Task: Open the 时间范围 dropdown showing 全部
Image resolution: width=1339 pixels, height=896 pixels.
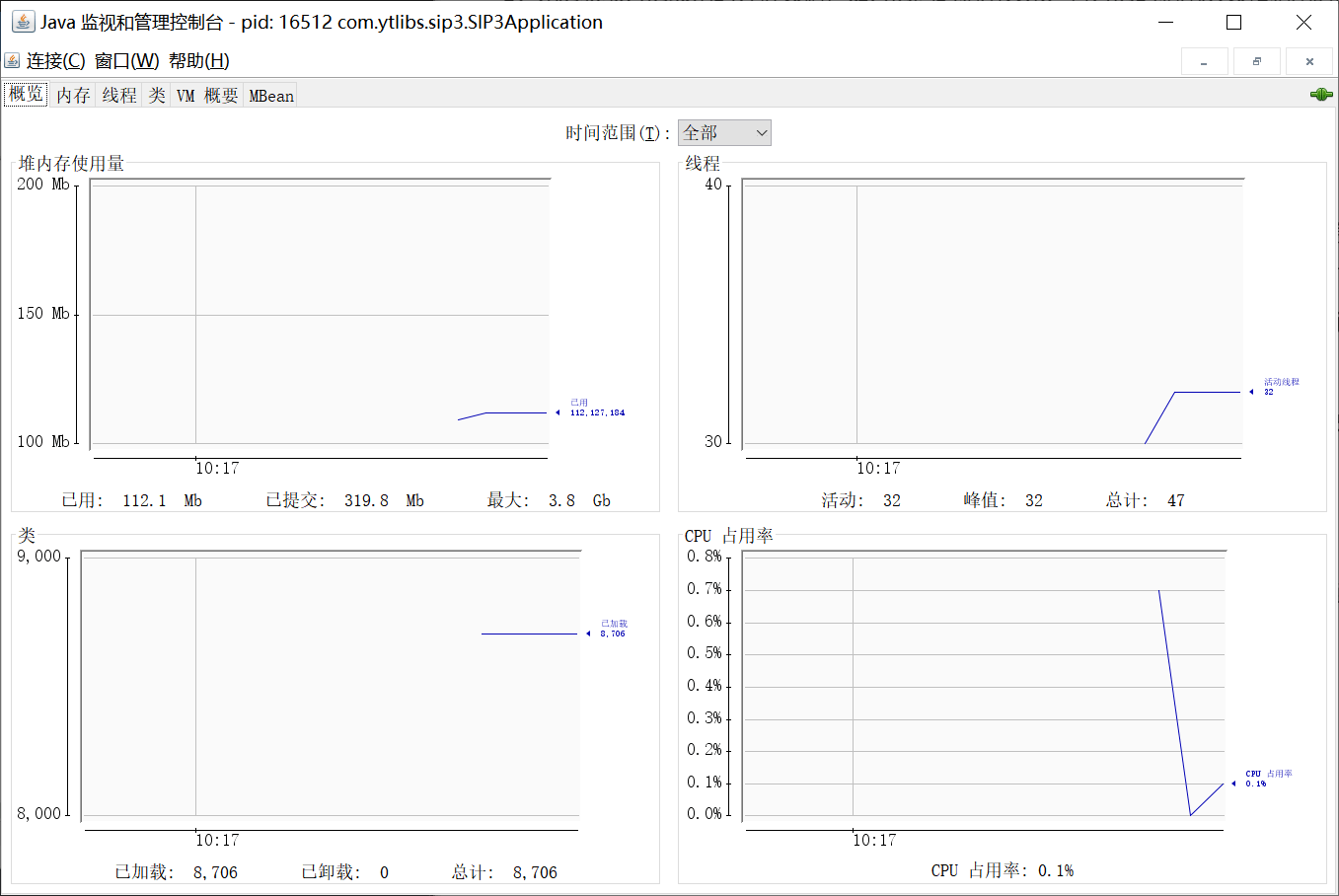Action: (x=724, y=132)
